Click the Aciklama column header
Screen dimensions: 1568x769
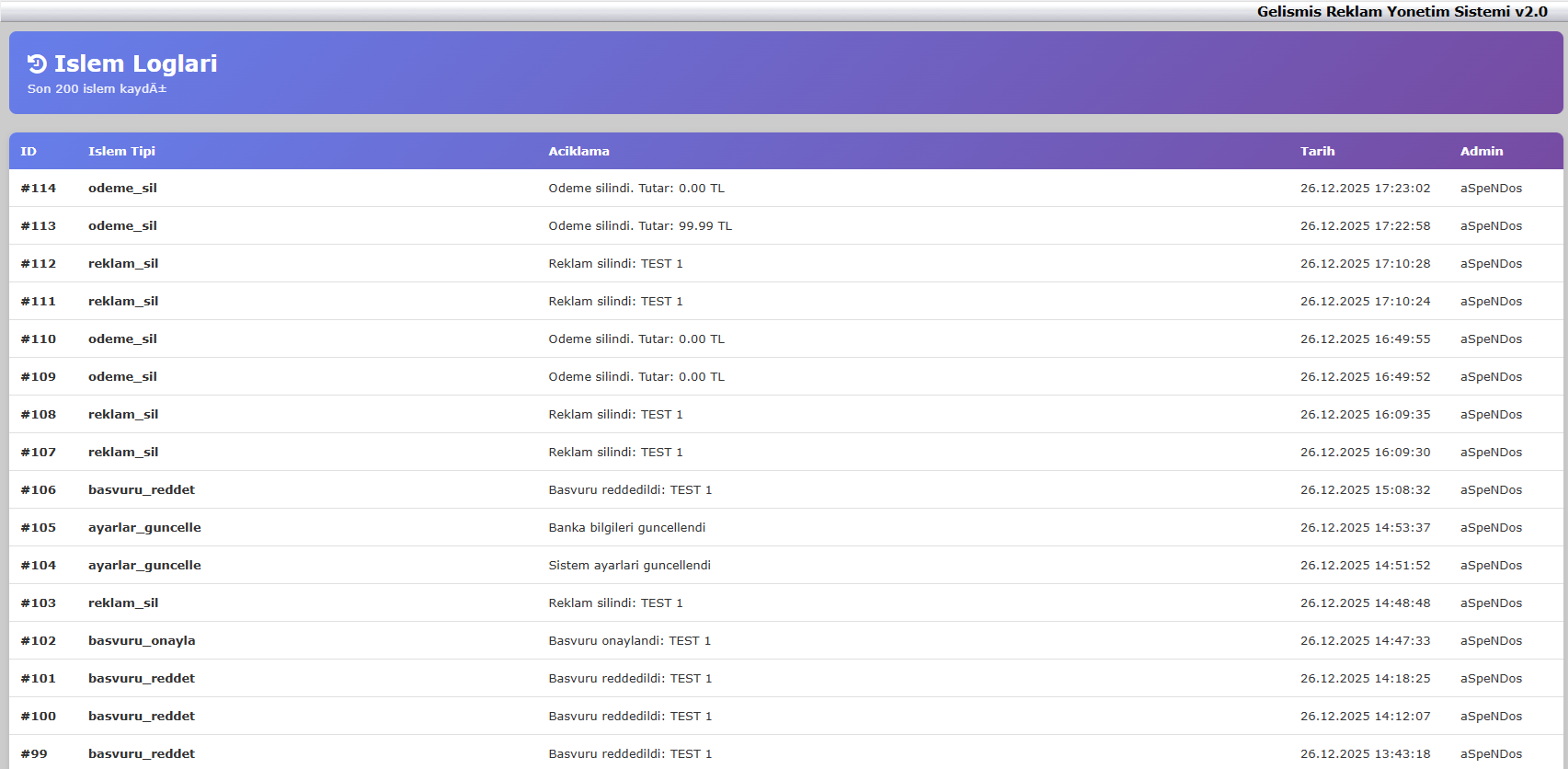pyautogui.click(x=578, y=152)
